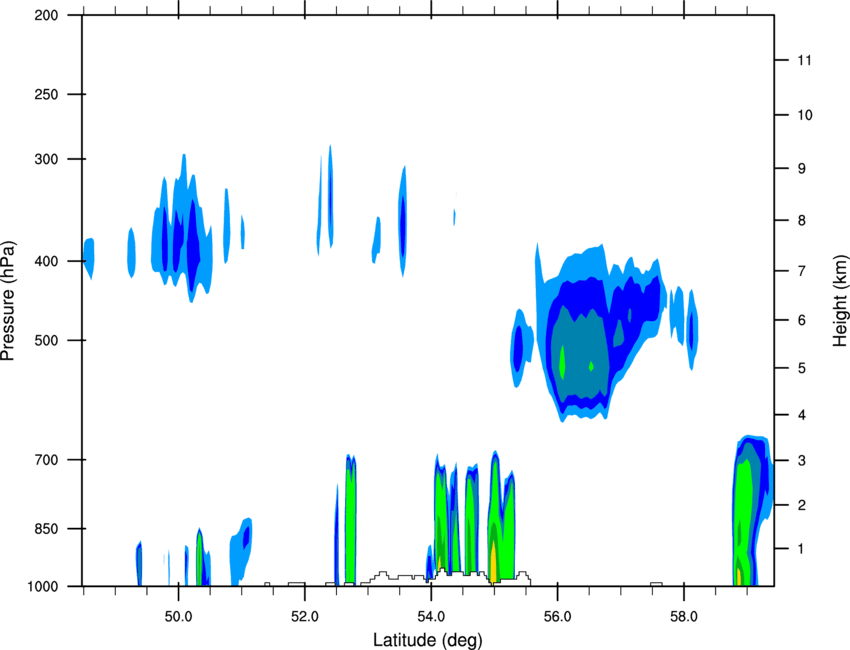Click the 300 pressure tick label
The width and height of the screenshot is (850, 650).
click(46, 159)
